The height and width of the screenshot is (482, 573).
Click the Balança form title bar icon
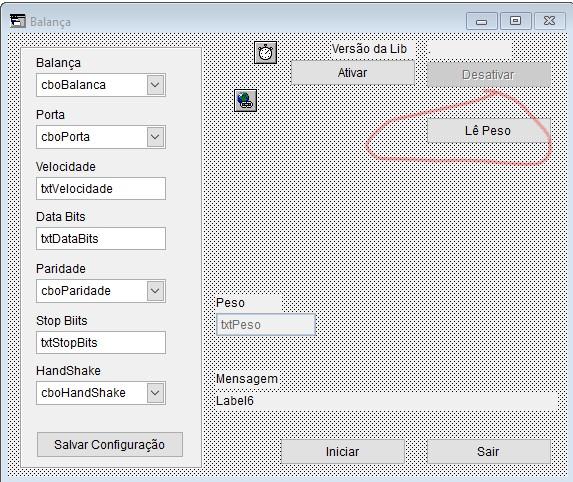point(18,21)
